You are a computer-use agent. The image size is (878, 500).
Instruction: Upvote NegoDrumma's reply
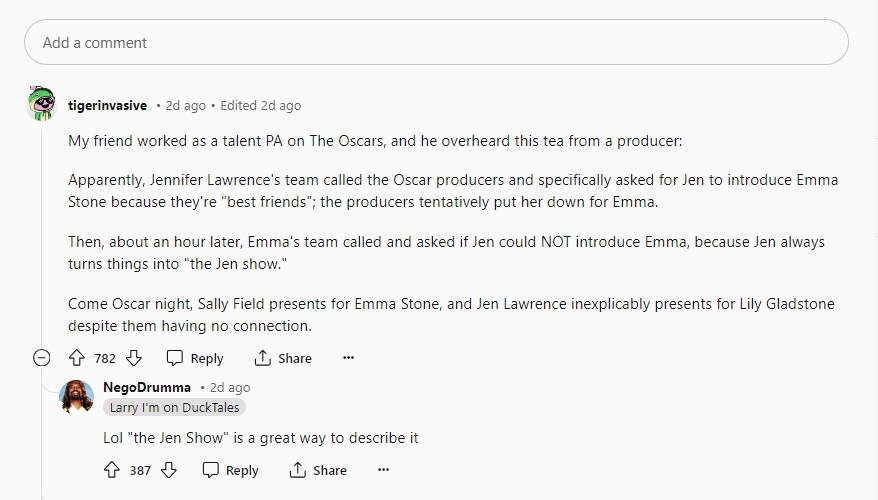(112, 470)
